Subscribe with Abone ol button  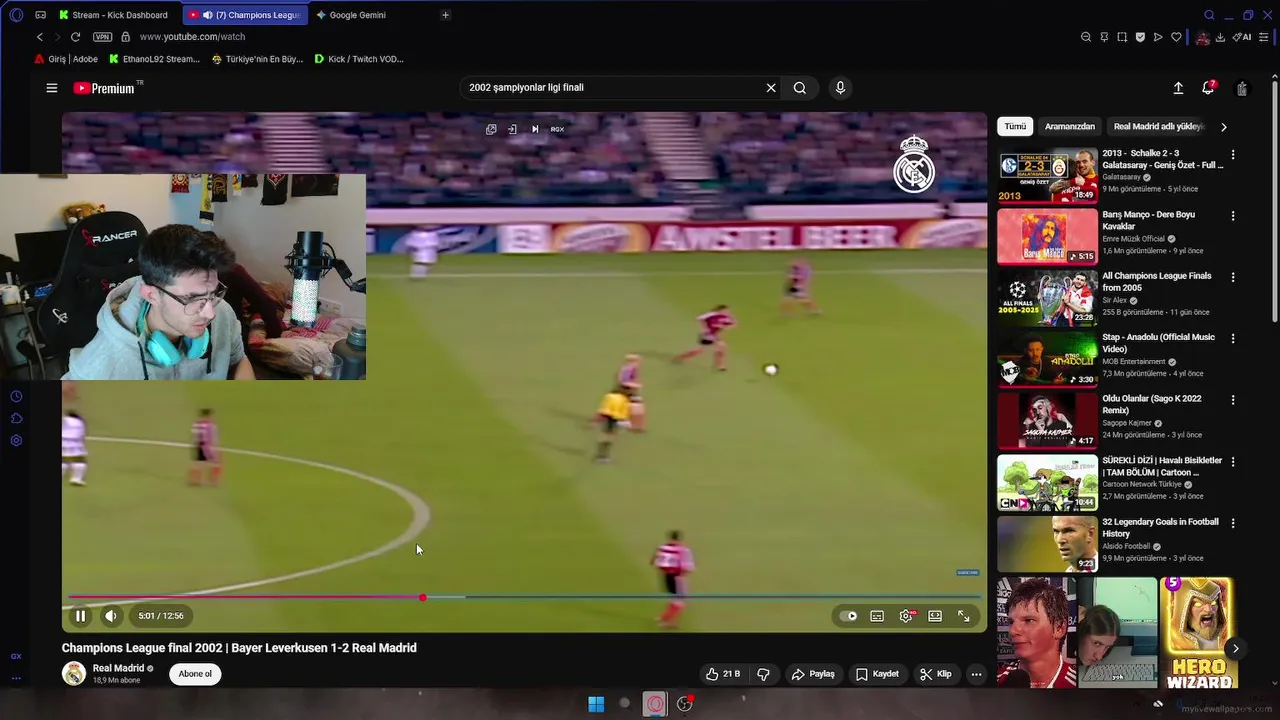(x=195, y=674)
